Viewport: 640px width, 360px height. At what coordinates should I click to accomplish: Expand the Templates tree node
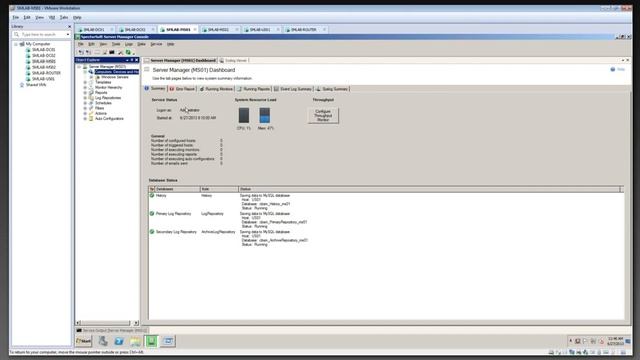click(x=85, y=82)
